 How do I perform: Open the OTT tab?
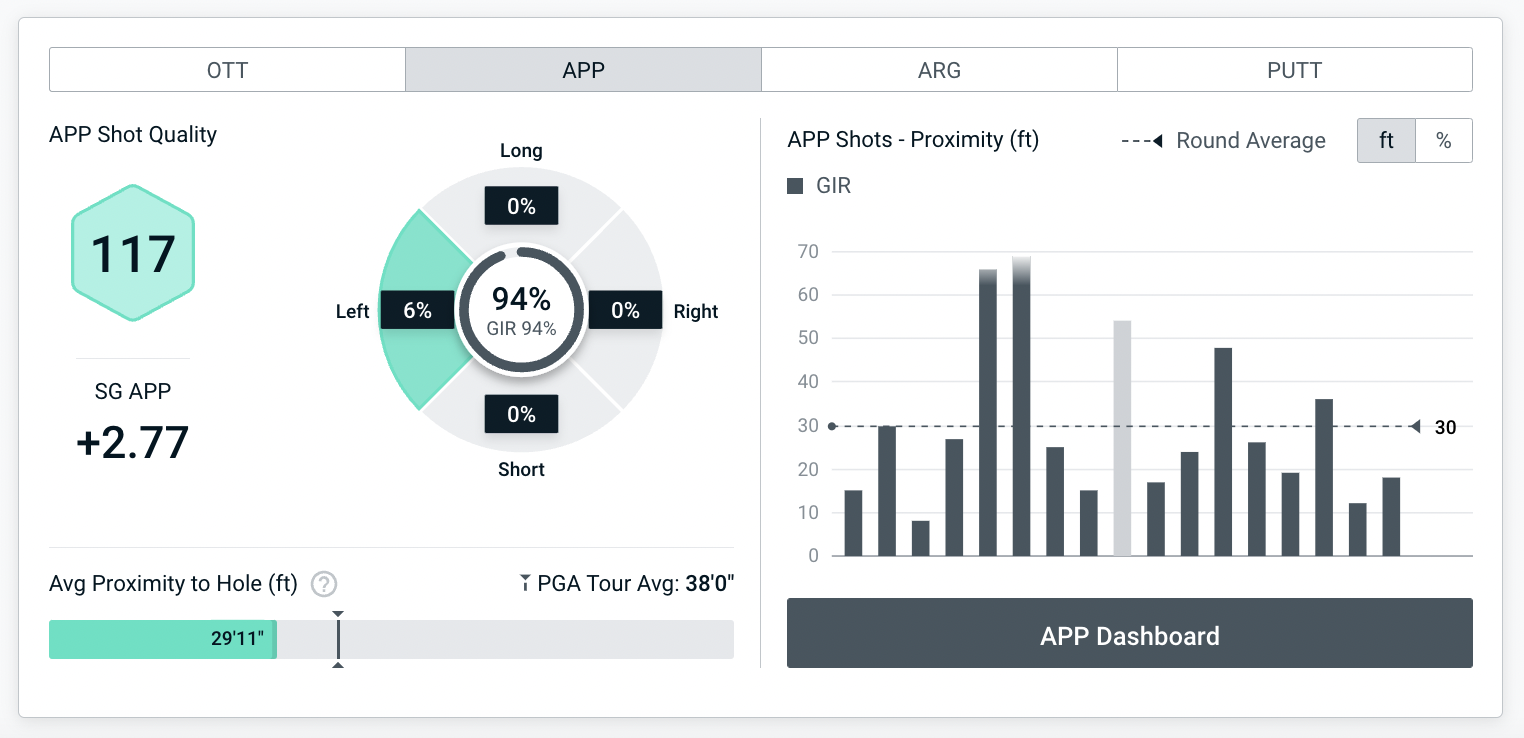227,70
